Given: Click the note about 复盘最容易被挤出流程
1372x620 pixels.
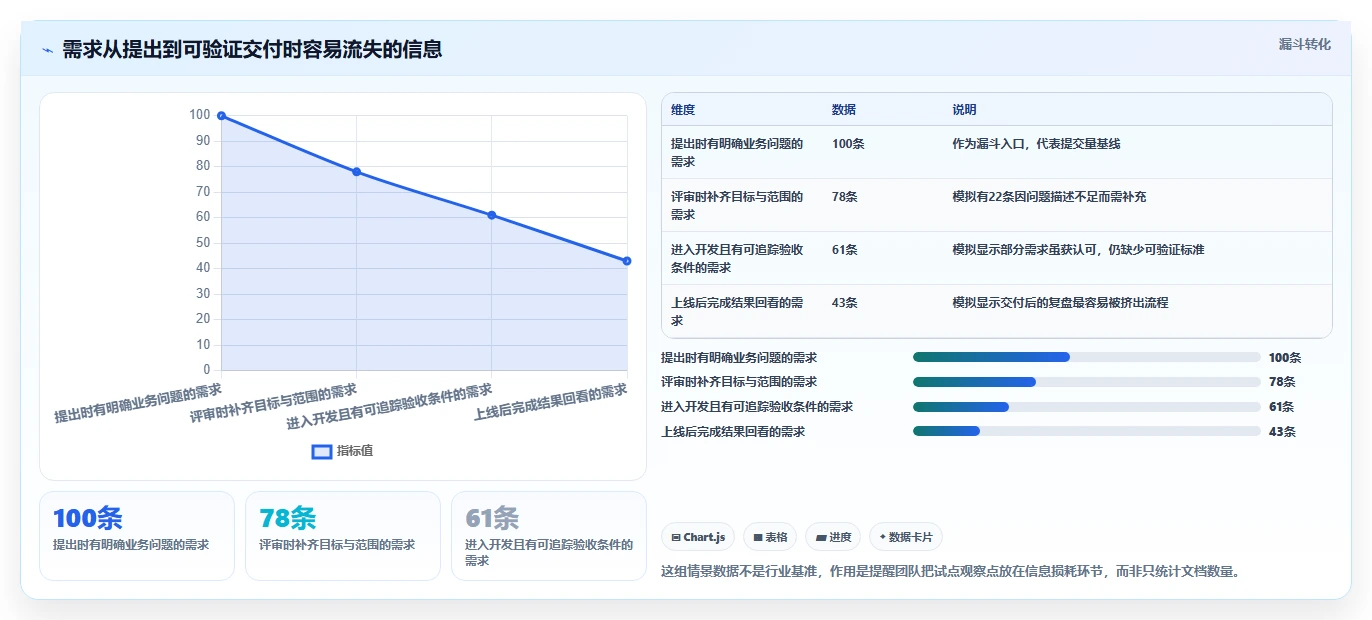Looking at the screenshot, I should pos(1060,303).
